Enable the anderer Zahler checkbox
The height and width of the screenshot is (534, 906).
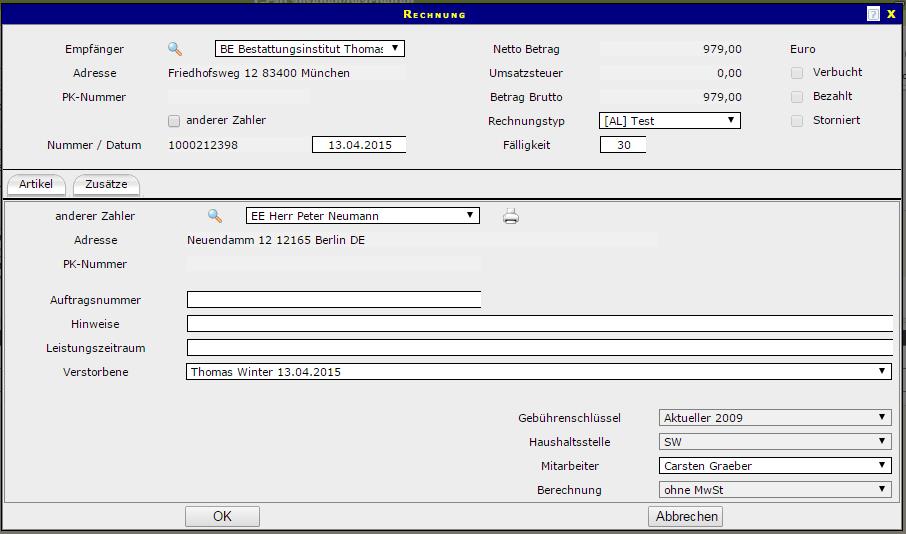point(174,121)
